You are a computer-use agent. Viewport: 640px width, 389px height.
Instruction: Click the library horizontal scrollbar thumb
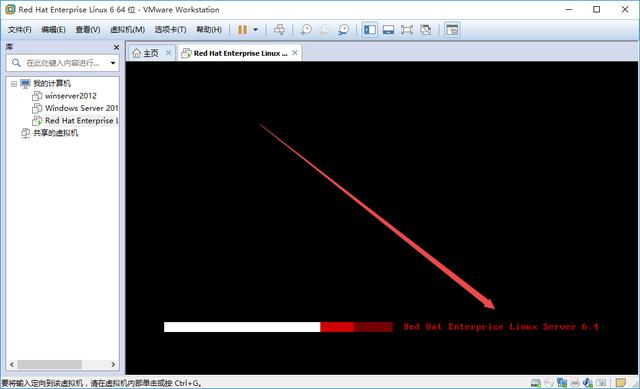pos(49,364)
